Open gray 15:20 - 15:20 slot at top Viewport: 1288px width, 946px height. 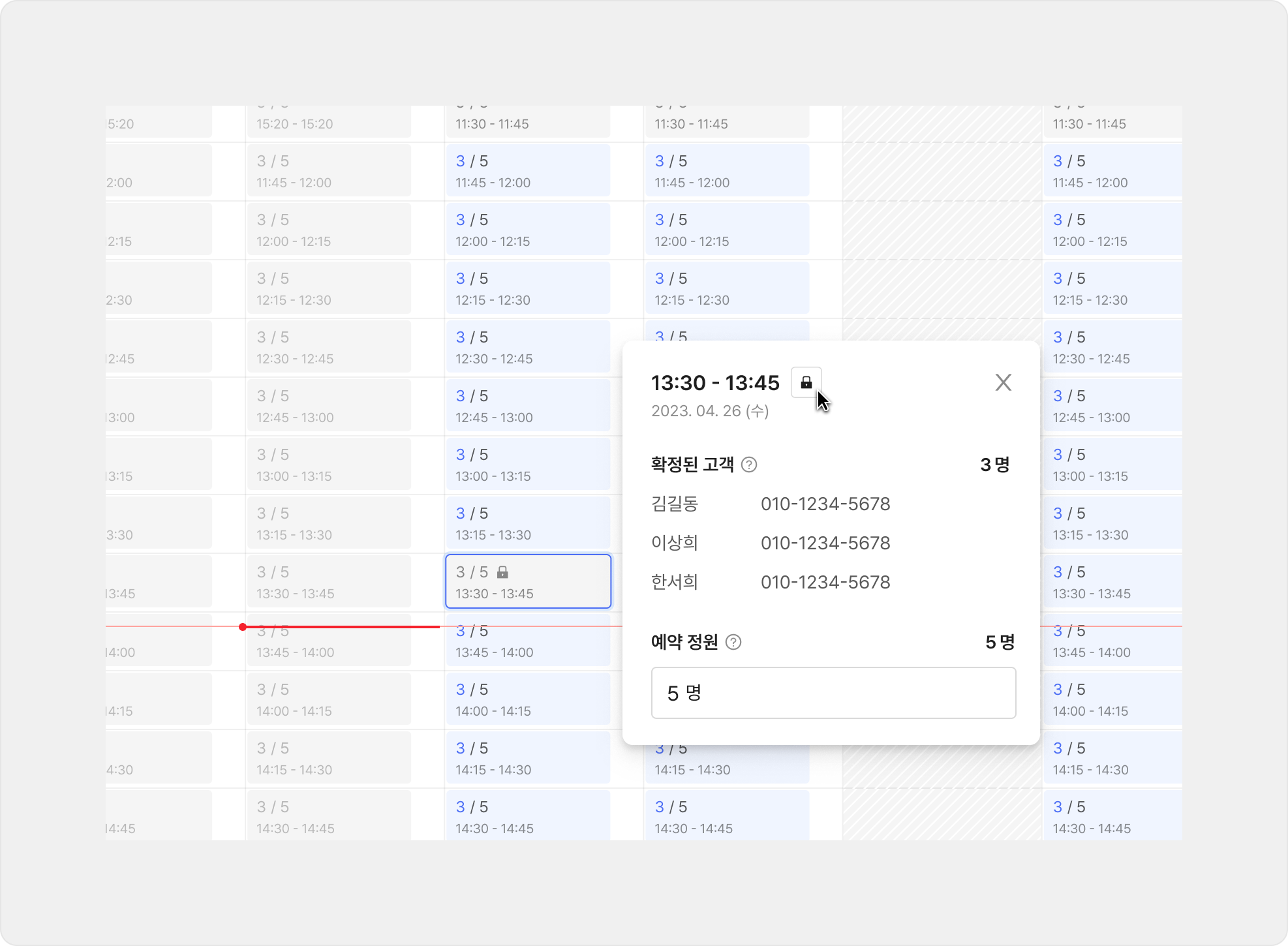pos(328,121)
